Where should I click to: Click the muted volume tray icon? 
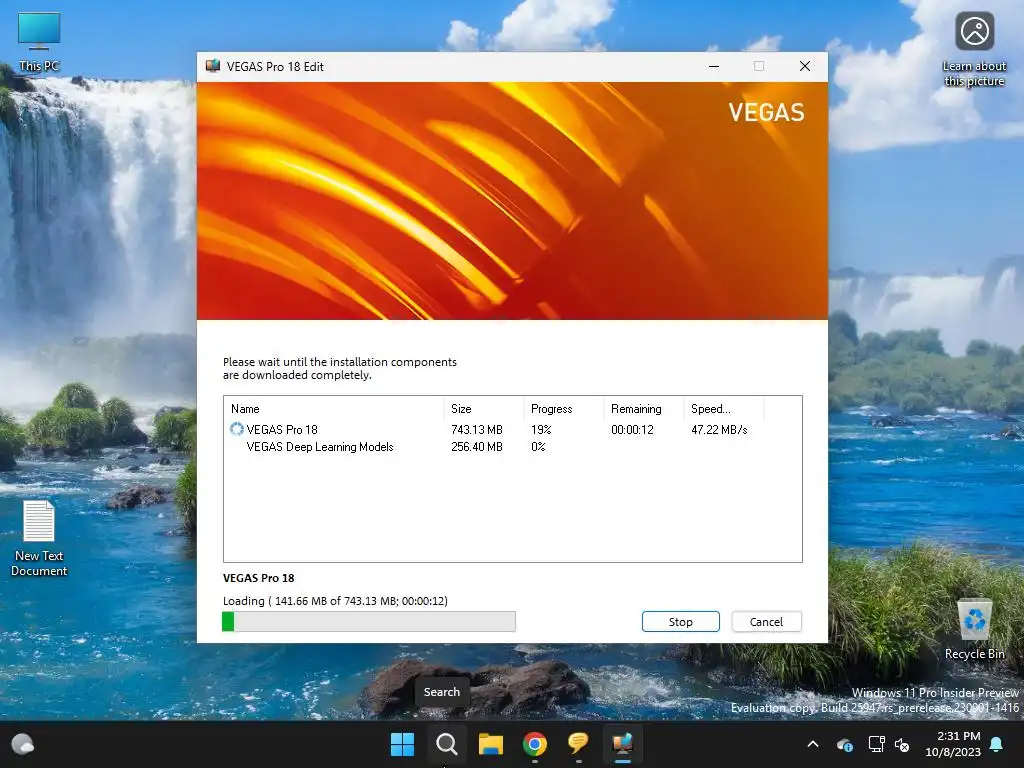point(902,744)
